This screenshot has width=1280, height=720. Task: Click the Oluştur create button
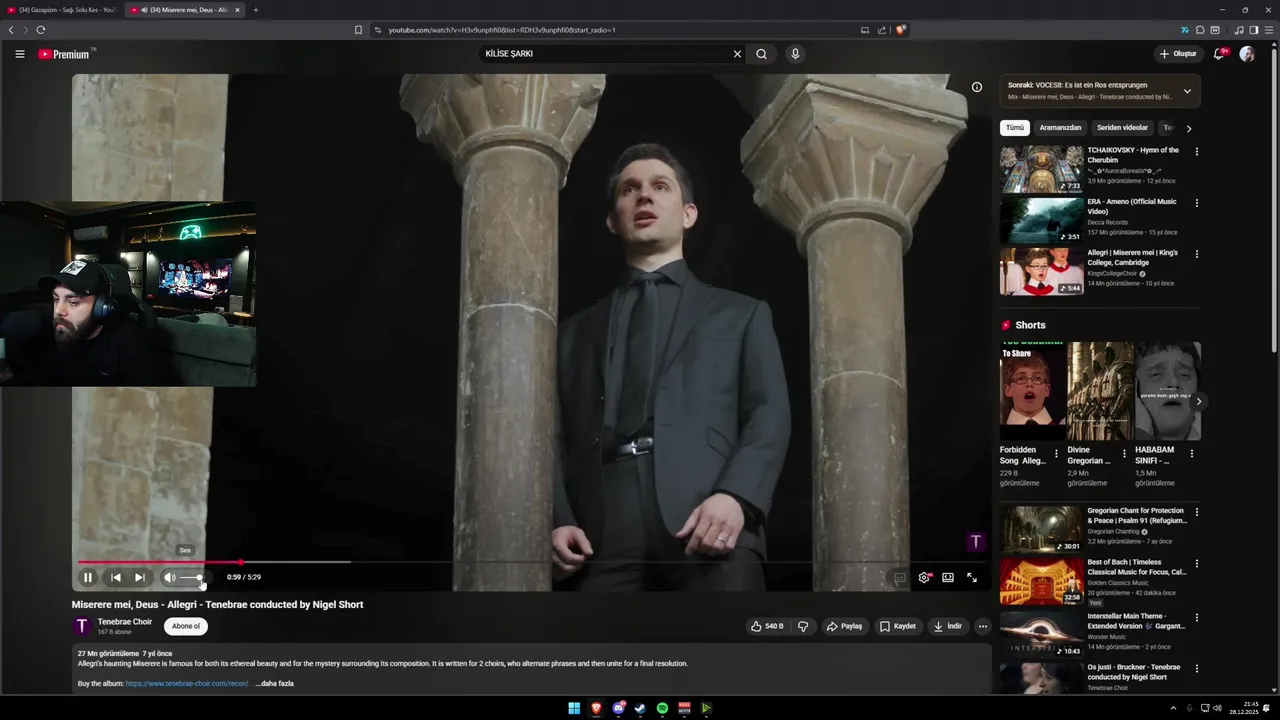[x=1178, y=54]
